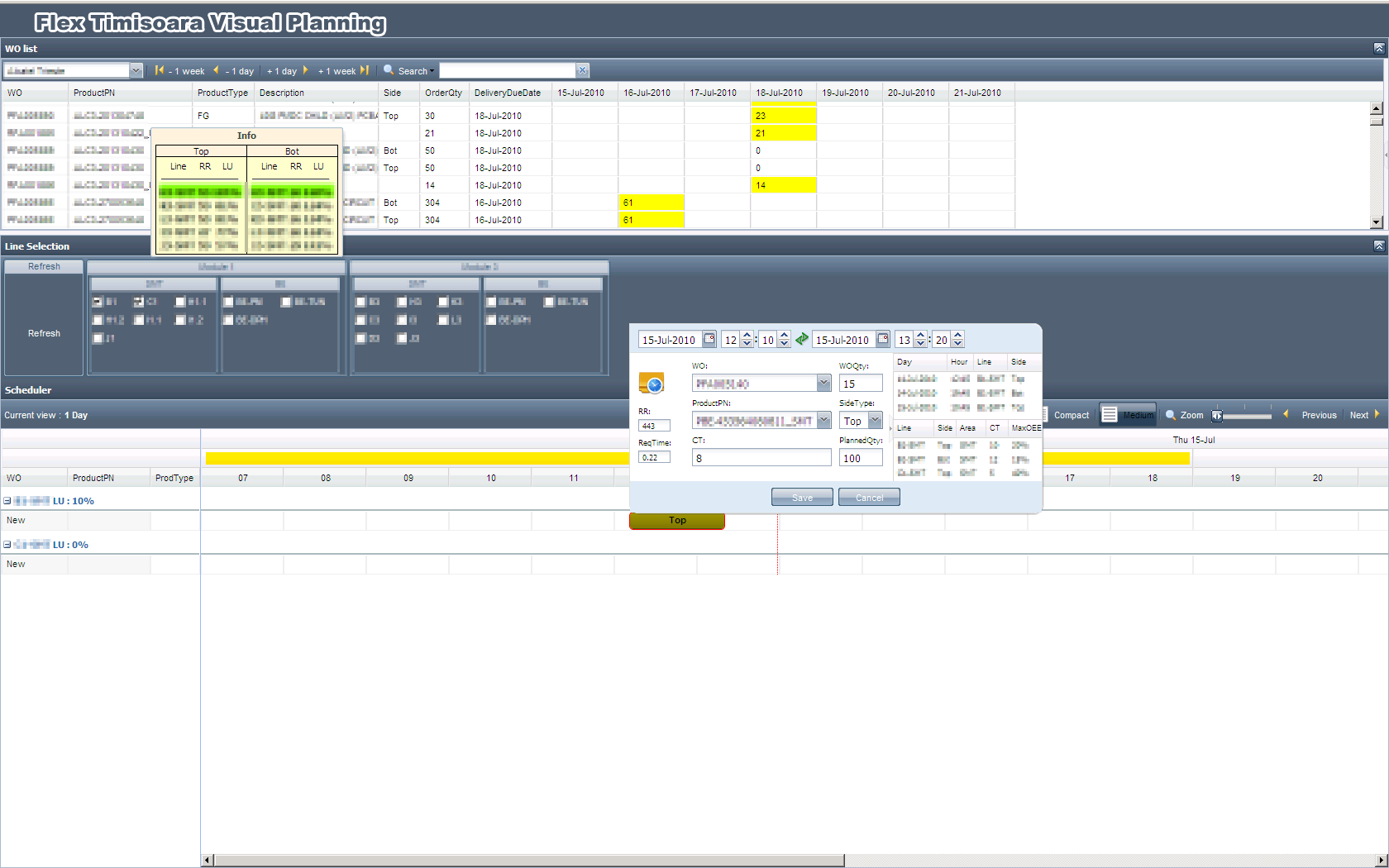Image resolution: width=1389 pixels, height=868 pixels.
Task: Click the Top scheduled task bar
Action: (677, 521)
